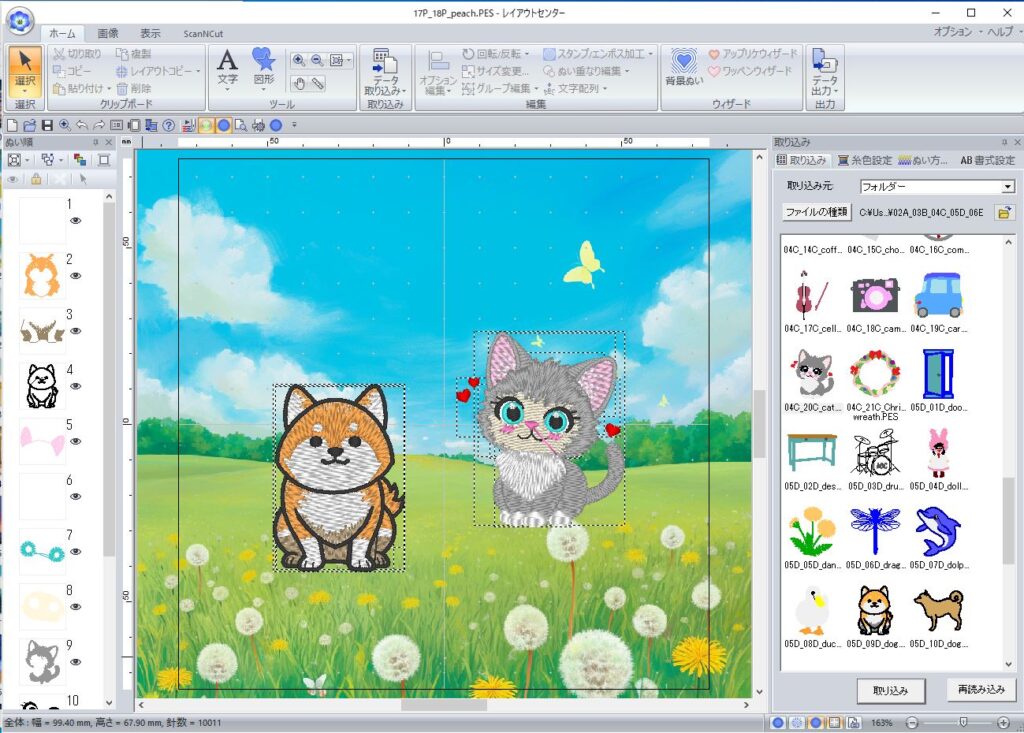
Task: Open the folder browse icon beside path
Action: click(1003, 212)
